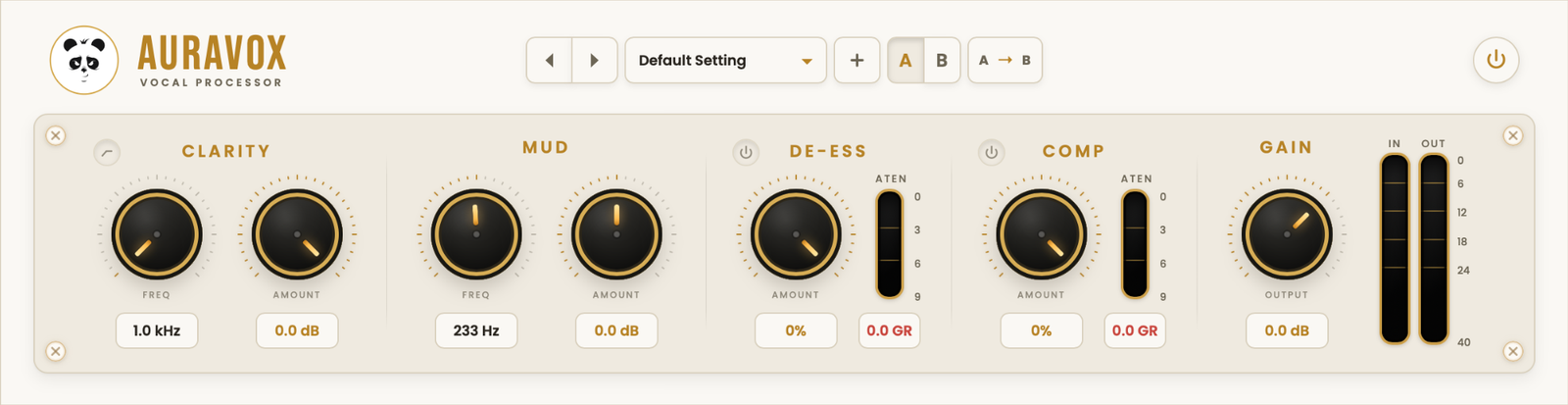The image size is (1568, 405).
Task: Click the previous preset arrow
Action: click(x=550, y=60)
